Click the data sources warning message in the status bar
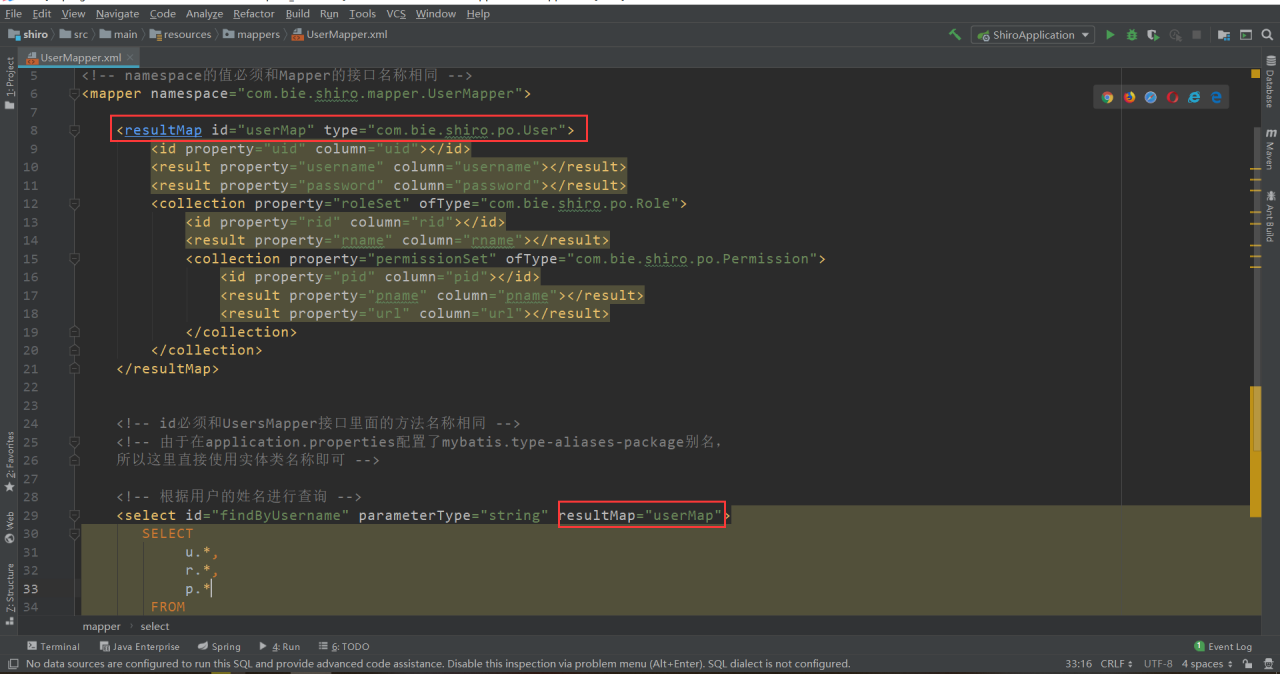Image resolution: width=1280 pixels, height=674 pixels. [x=438, y=664]
